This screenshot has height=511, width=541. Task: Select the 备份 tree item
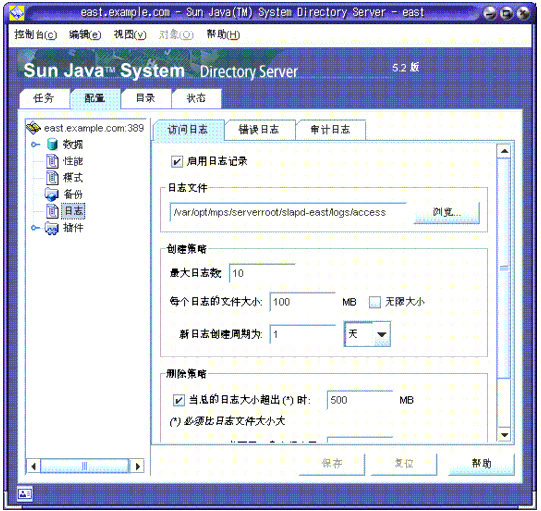coord(73,194)
